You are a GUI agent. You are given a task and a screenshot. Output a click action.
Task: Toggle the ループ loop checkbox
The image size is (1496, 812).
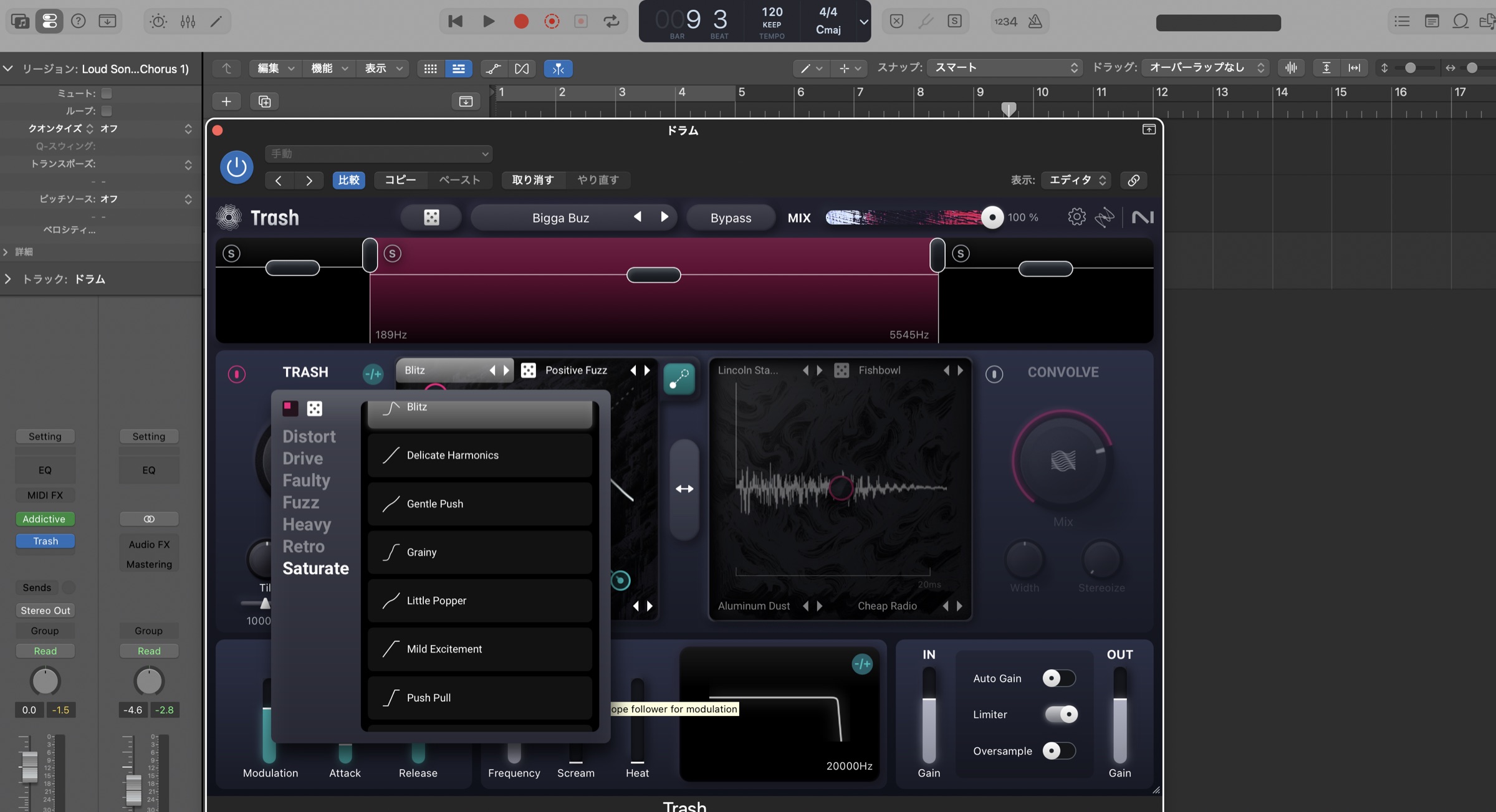click(107, 111)
